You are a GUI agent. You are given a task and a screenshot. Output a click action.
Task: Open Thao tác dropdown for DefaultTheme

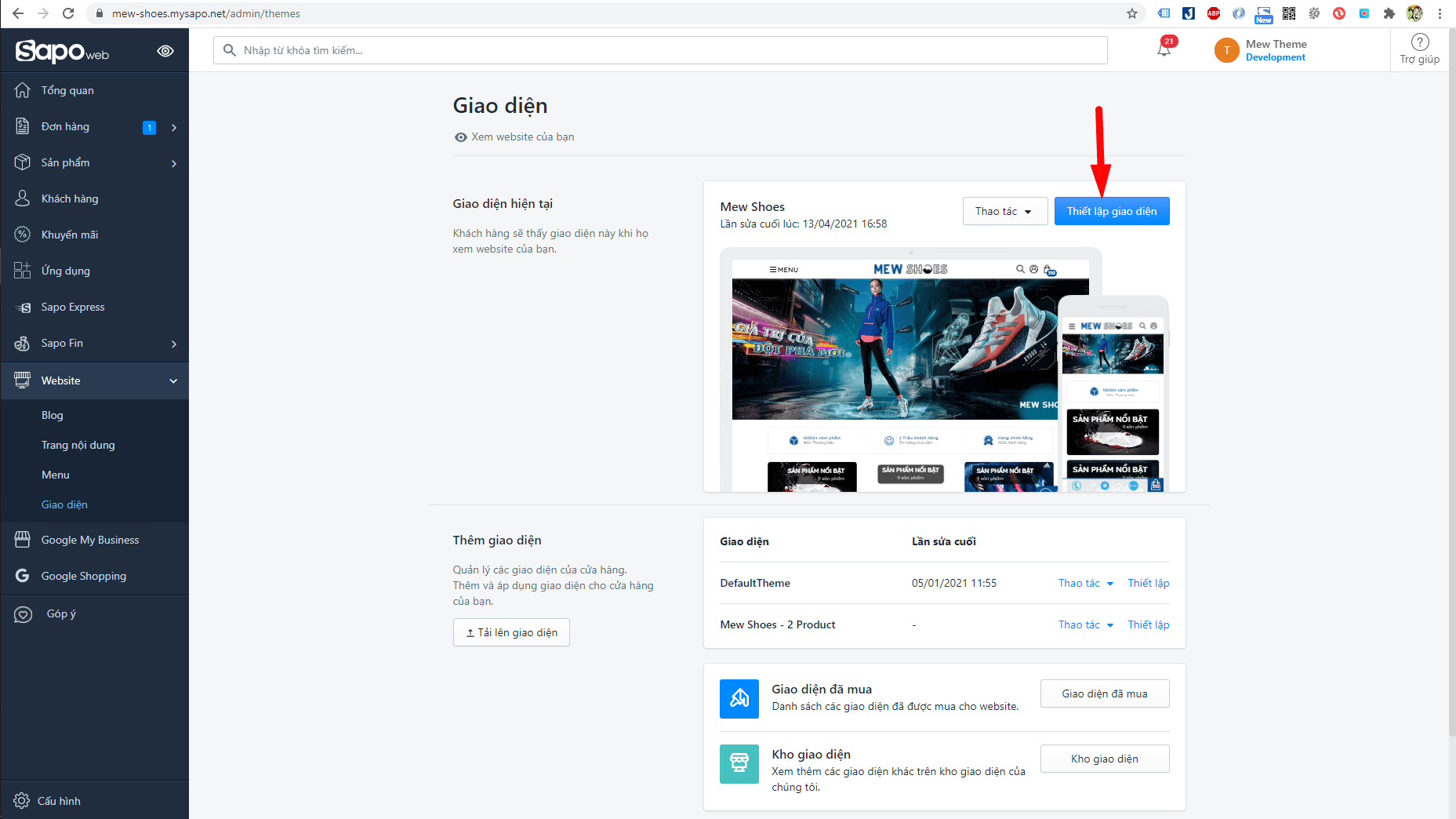1086,583
